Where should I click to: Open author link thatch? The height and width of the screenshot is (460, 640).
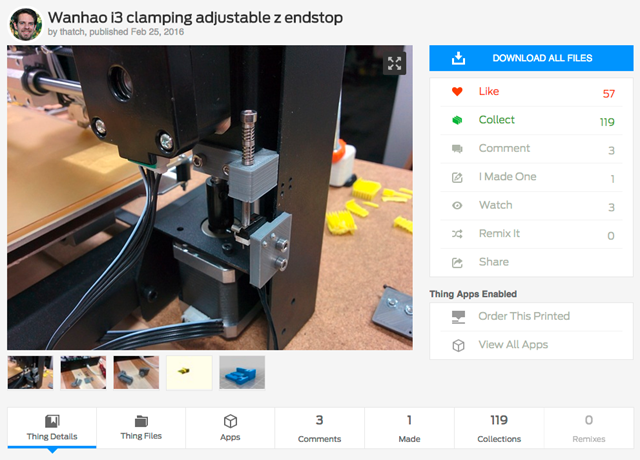pos(72,32)
